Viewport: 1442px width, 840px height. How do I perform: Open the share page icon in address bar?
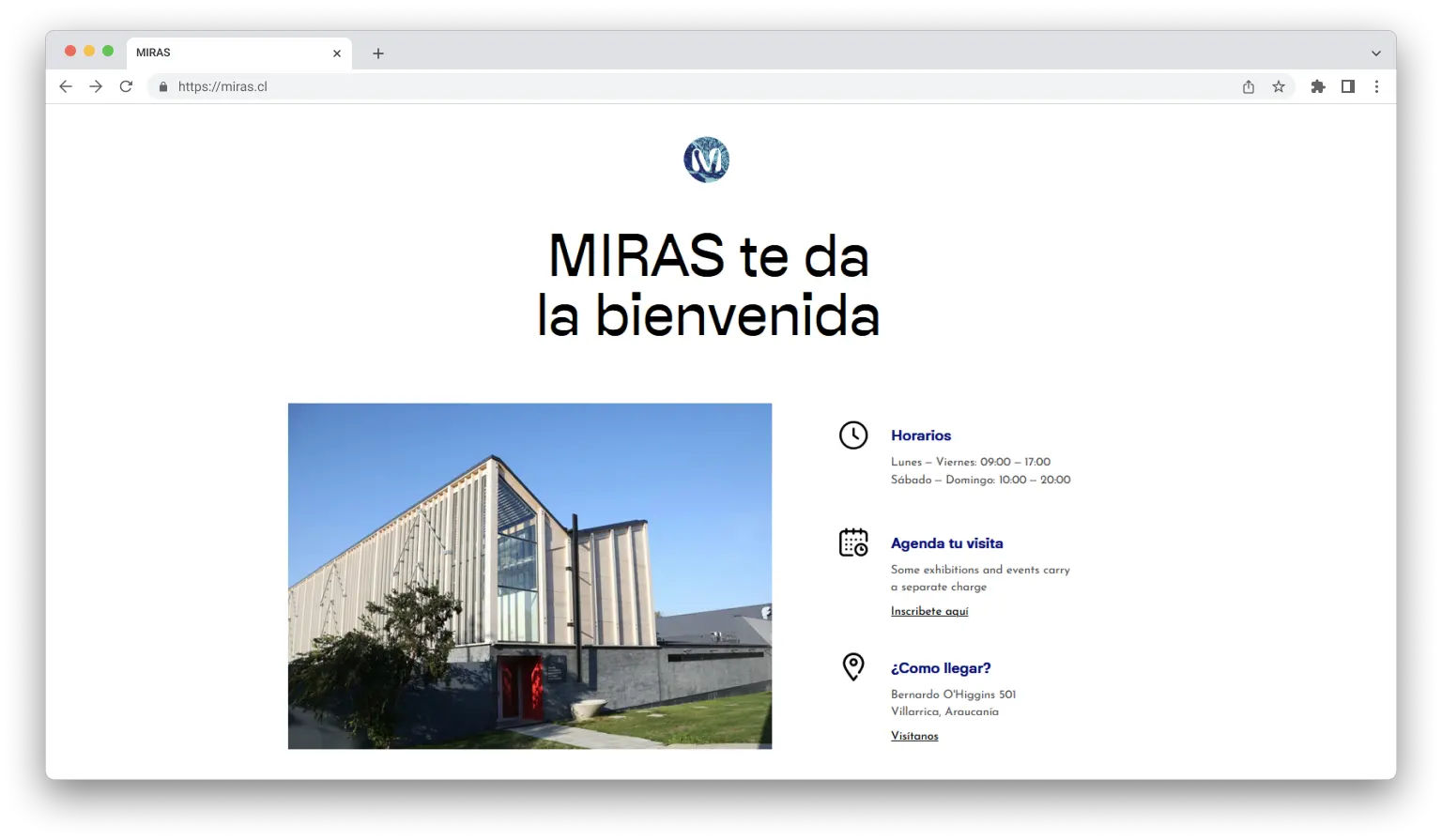click(1248, 86)
